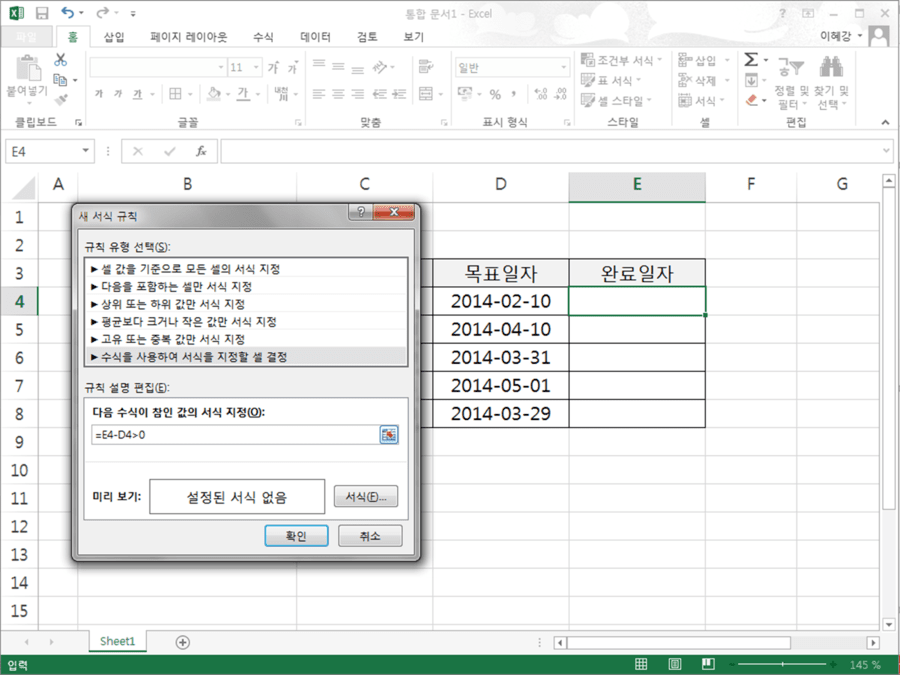Screen dimensions: 900x675
Task: Open the number format dropdown showing 일반
Action: 563,68
